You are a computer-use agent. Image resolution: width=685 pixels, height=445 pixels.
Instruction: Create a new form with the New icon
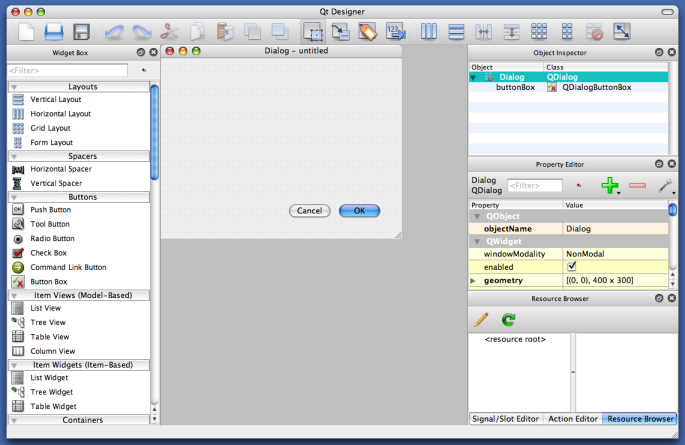[26, 32]
